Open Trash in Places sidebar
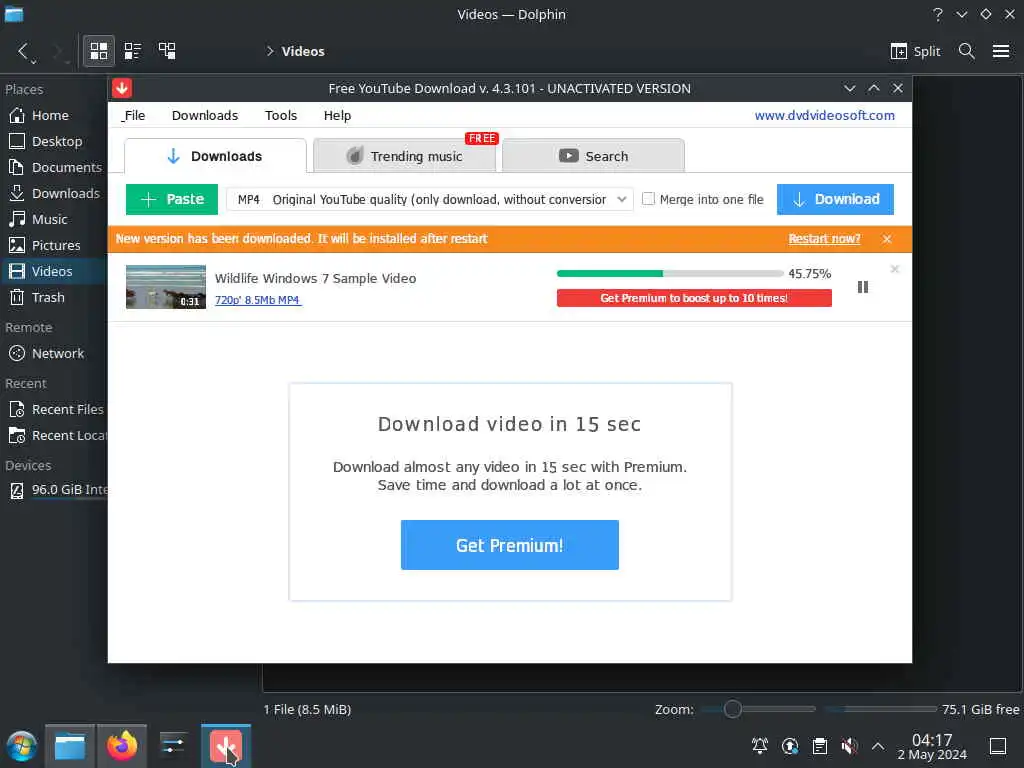The image size is (1024, 768). 54,297
